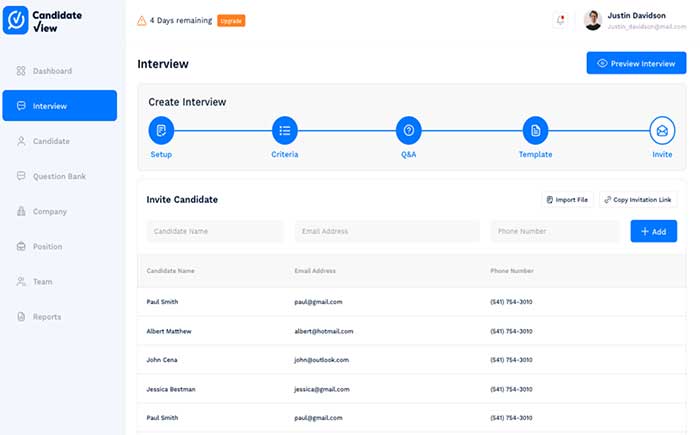Click Copy Invitation Link button
The height and width of the screenshot is (435, 700).
(x=638, y=200)
